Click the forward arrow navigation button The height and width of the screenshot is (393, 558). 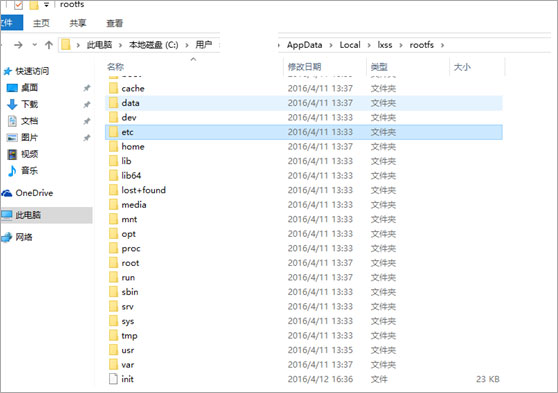tap(18, 45)
